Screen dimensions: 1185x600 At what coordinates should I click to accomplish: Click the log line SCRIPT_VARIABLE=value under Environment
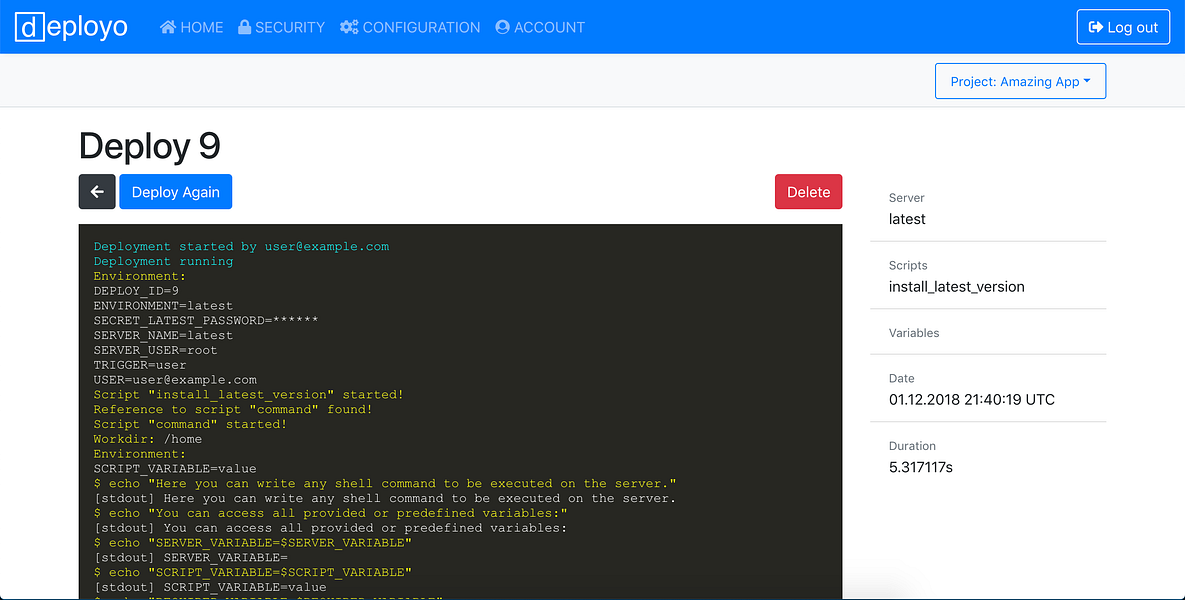click(x=175, y=469)
